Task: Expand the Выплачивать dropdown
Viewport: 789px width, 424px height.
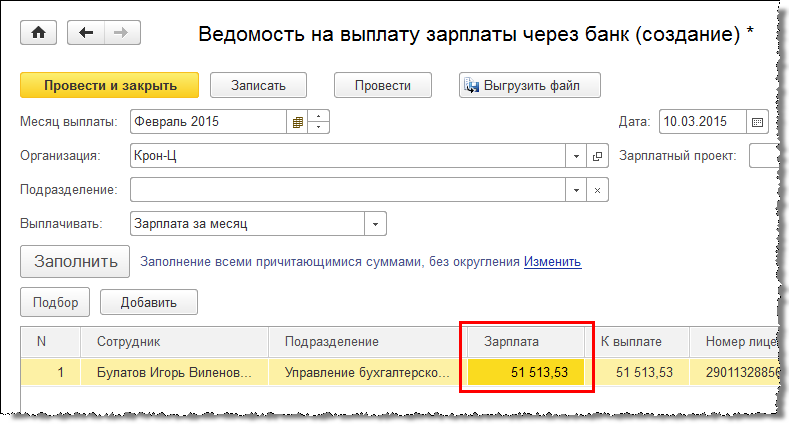Action: 375,224
